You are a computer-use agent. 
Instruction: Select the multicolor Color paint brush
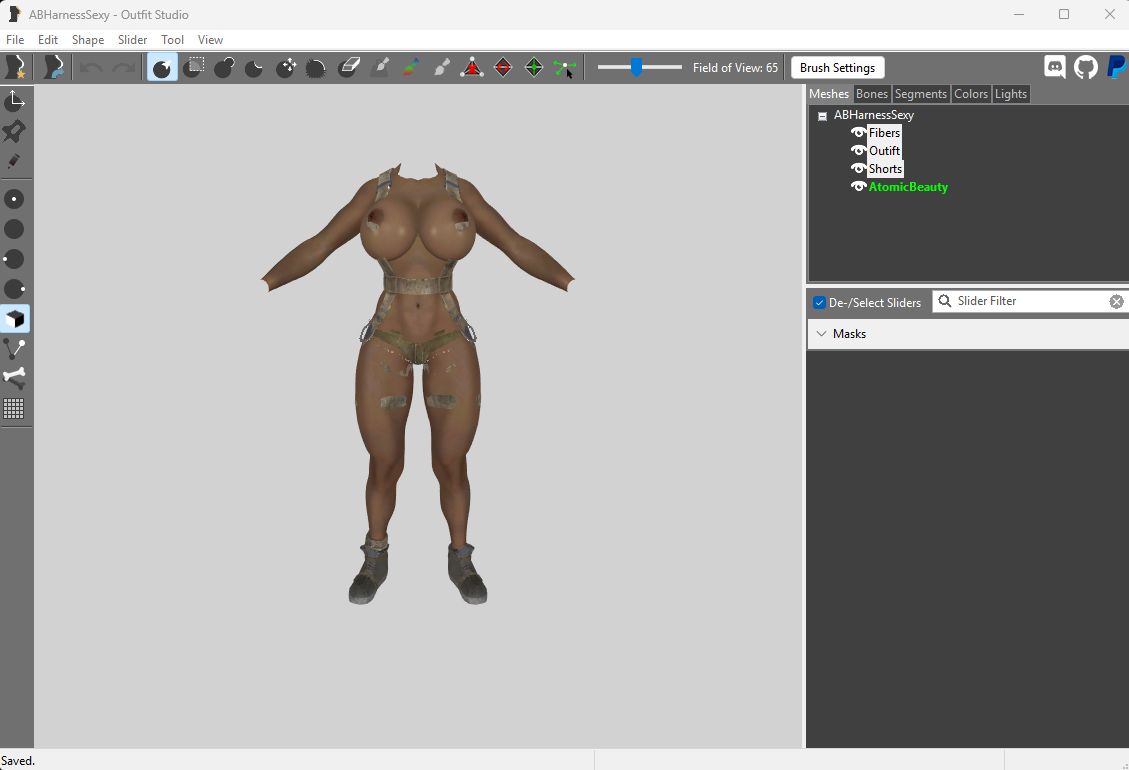click(x=410, y=68)
